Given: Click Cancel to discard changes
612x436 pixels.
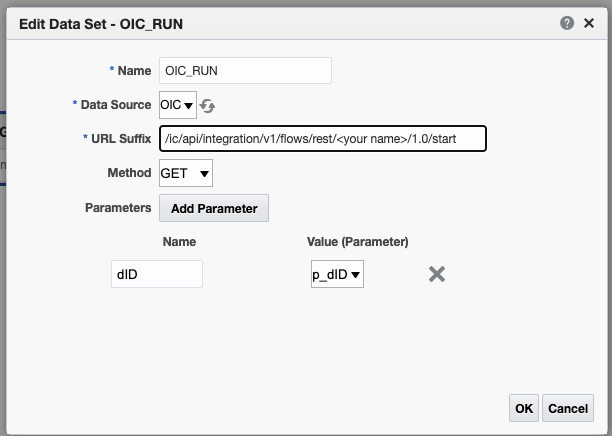Looking at the screenshot, I should coord(568,408).
